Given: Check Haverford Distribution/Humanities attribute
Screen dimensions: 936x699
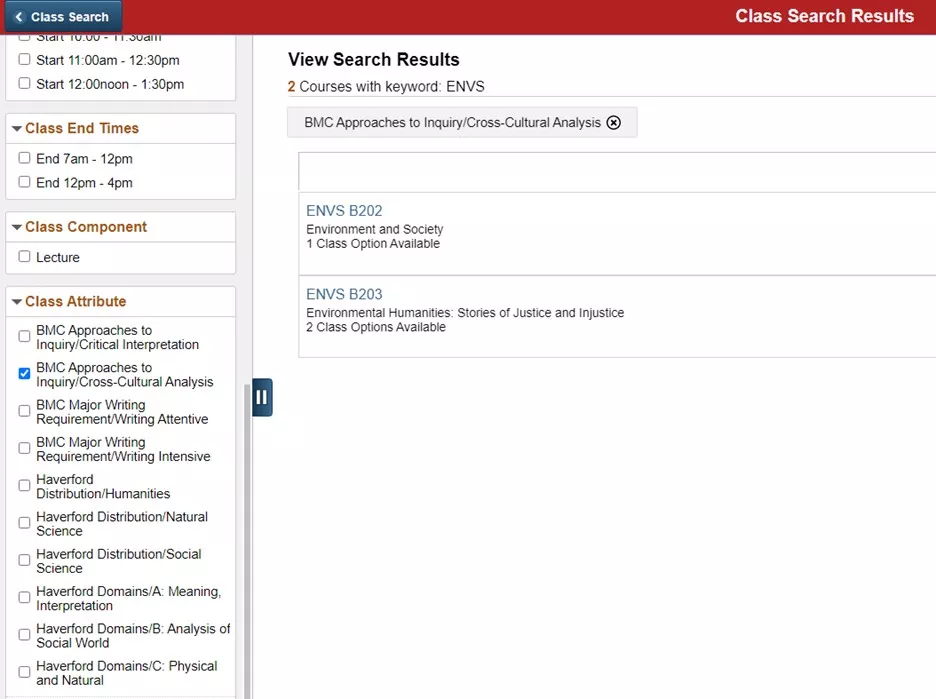Looking at the screenshot, I should click(24, 486).
